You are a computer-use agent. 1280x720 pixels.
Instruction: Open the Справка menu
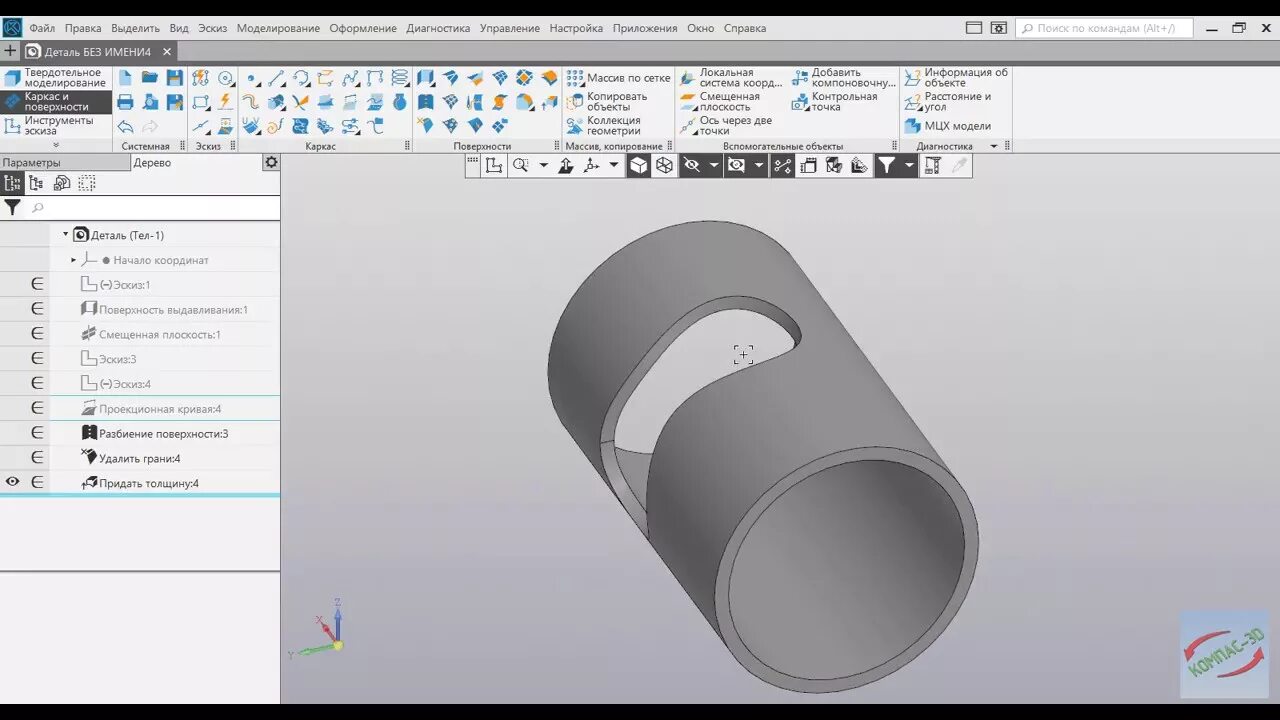coord(745,28)
